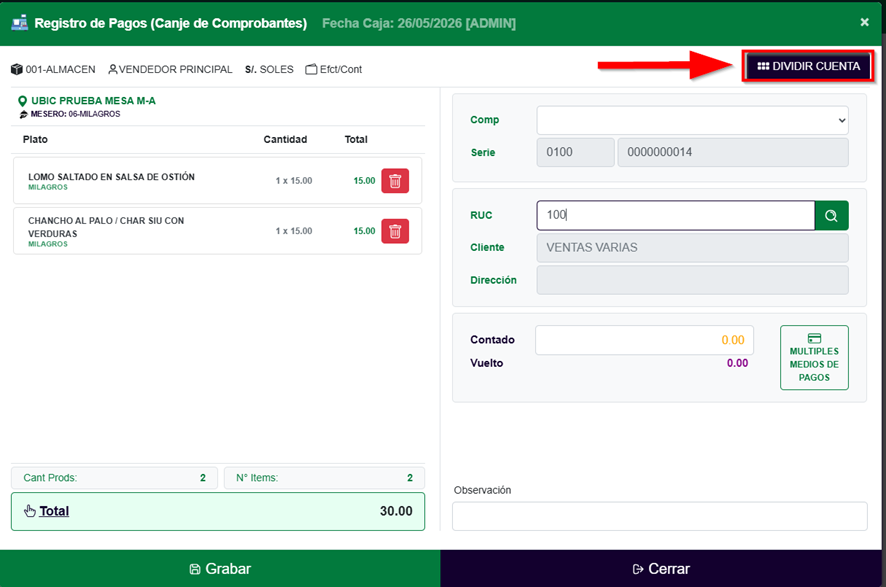Search the RUC with magnifier button
The image size is (886, 587).
coord(831,215)
